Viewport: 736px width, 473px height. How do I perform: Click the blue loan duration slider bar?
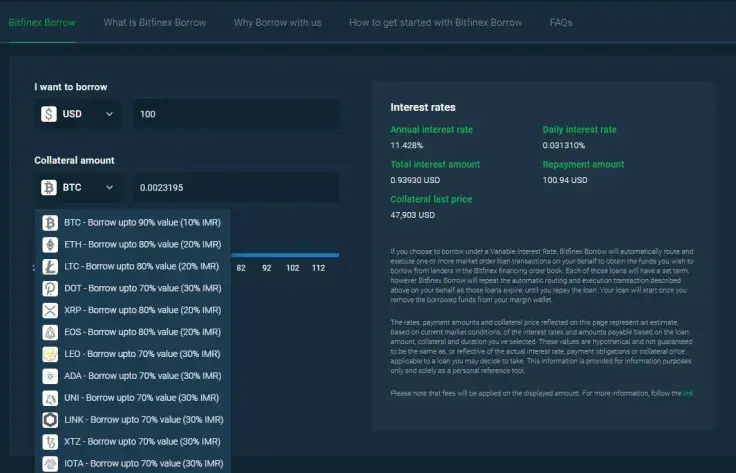285,255
